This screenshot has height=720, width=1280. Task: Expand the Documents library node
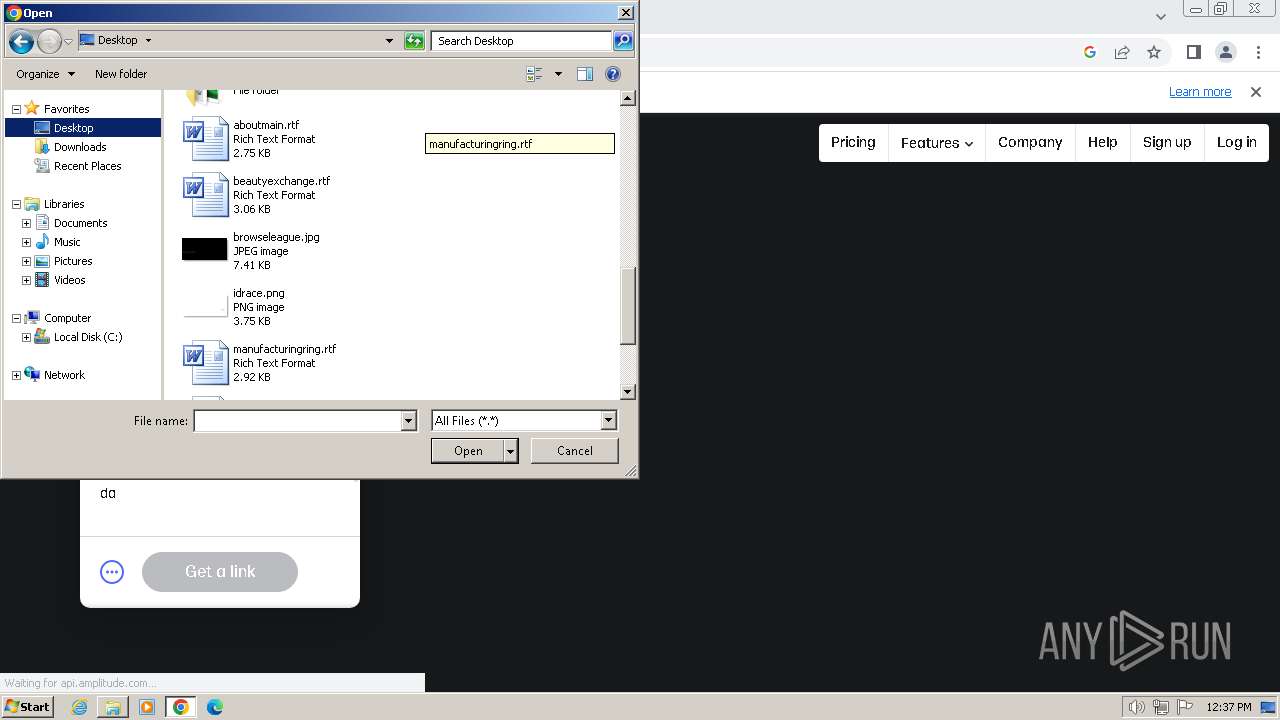(26, 223)
